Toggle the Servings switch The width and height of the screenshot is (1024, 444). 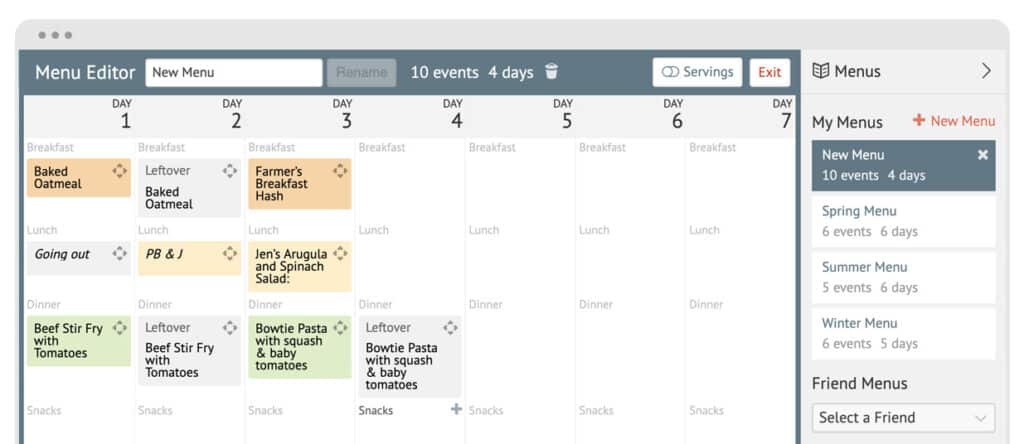point(697,72)
